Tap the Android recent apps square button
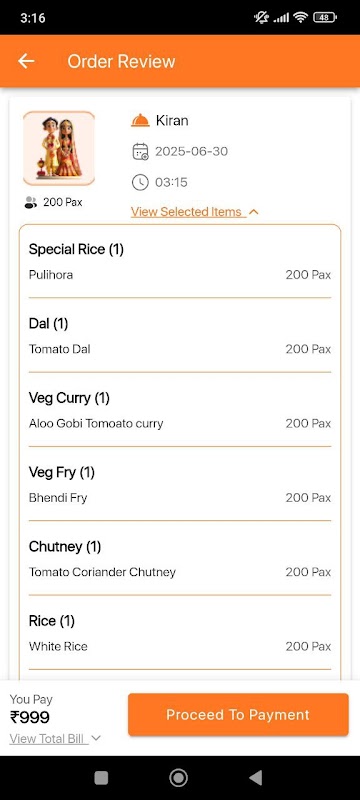 click(x=101, y=778)
